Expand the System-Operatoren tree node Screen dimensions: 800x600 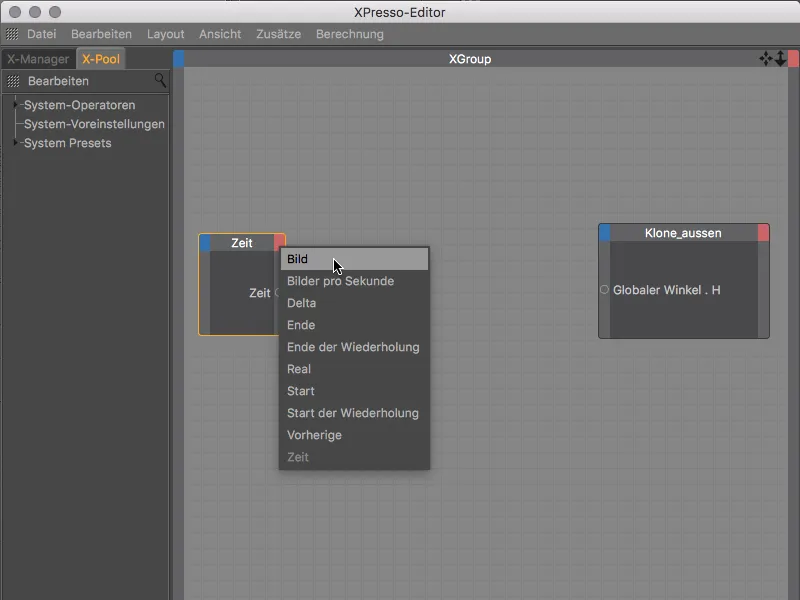[x=16, y=105]
